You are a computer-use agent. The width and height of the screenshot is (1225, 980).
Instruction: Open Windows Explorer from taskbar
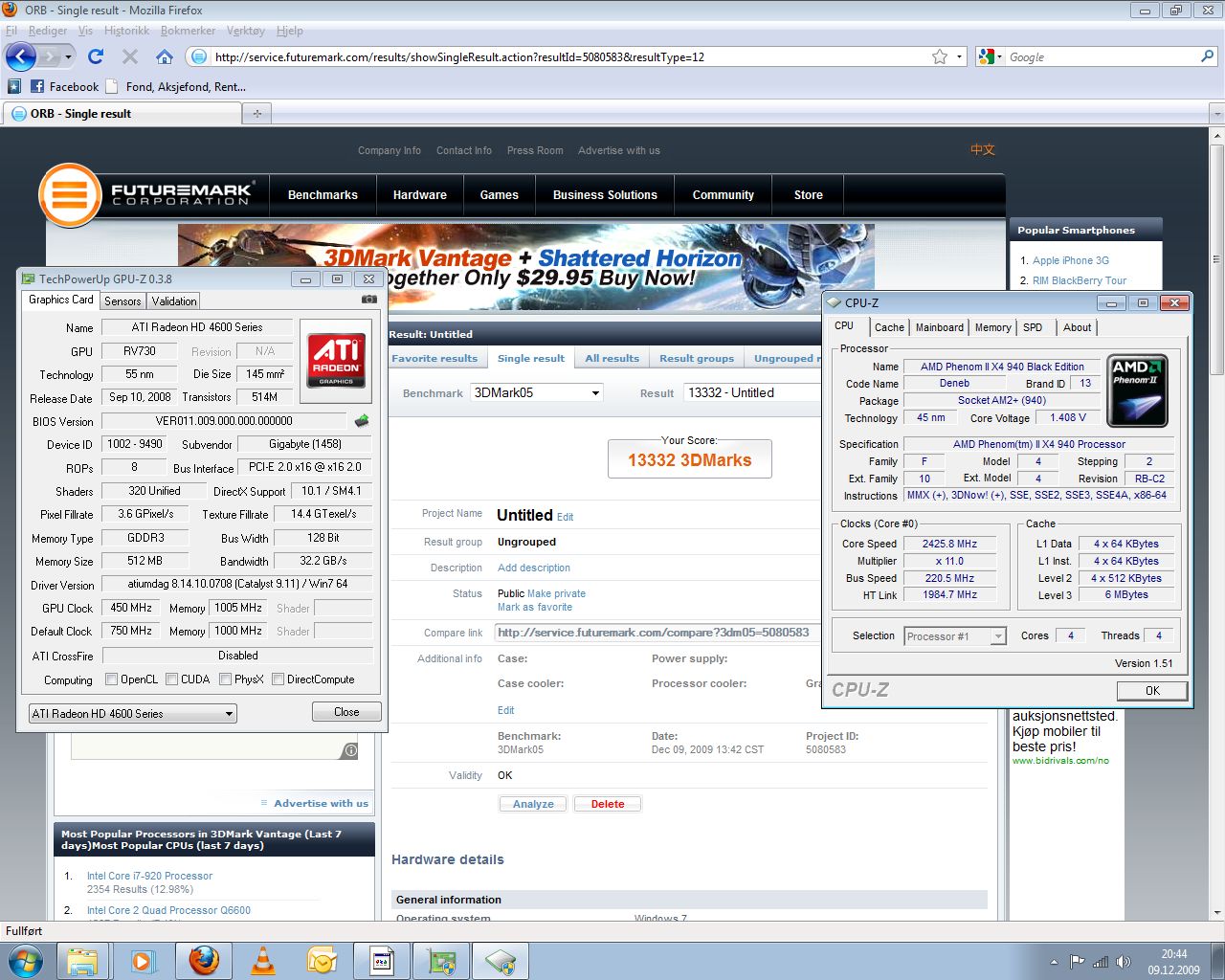tap(83, 961)
